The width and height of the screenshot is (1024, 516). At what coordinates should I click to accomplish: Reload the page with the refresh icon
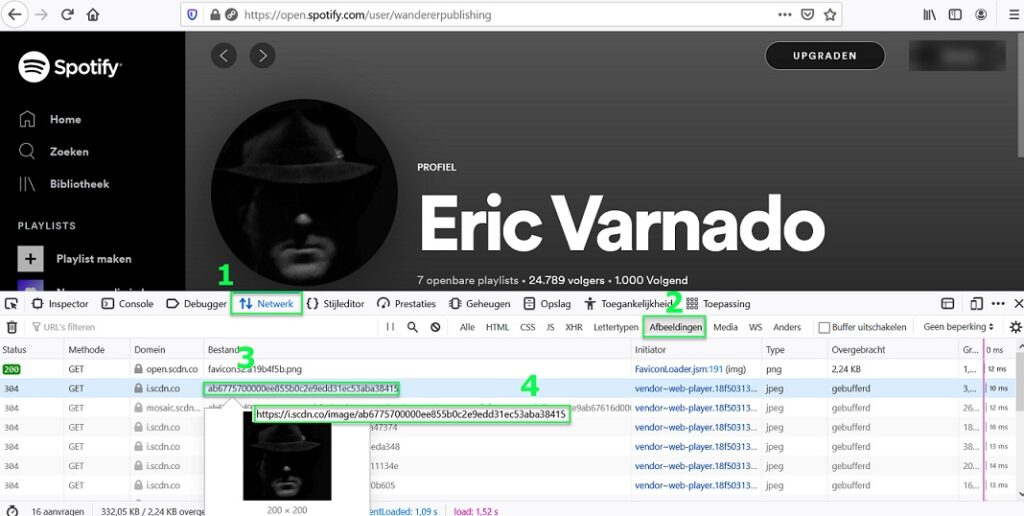coord(67,14)
